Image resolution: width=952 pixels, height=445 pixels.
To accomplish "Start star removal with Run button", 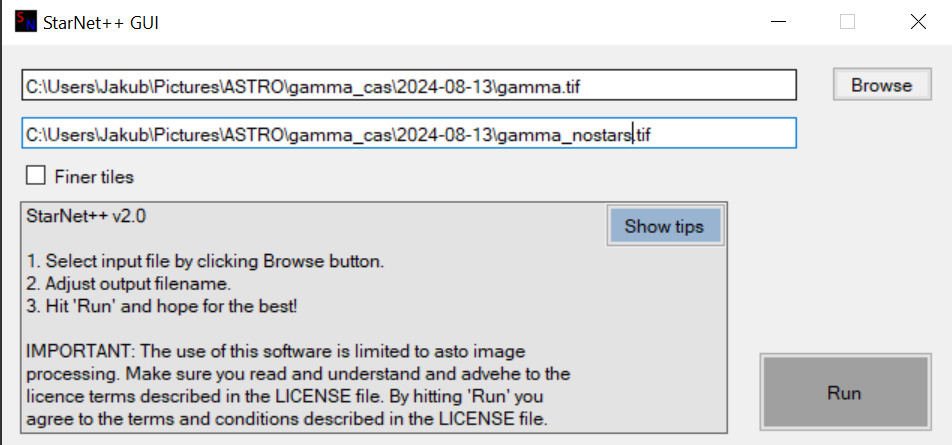I will click(845, 392).
